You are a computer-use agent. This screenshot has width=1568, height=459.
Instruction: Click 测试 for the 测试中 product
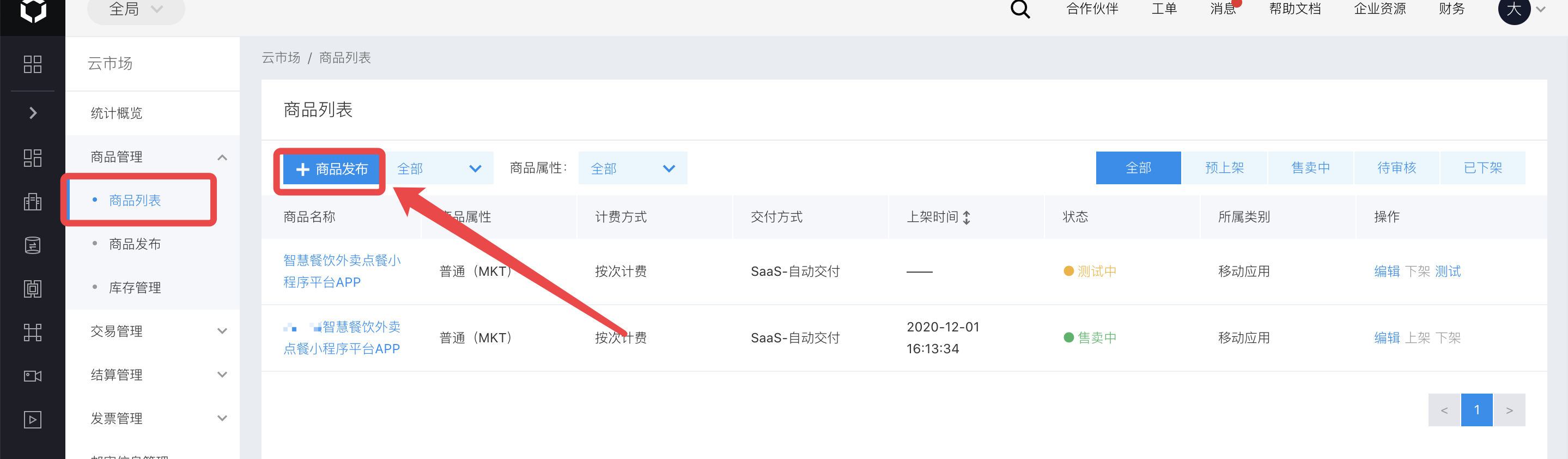1448,271
